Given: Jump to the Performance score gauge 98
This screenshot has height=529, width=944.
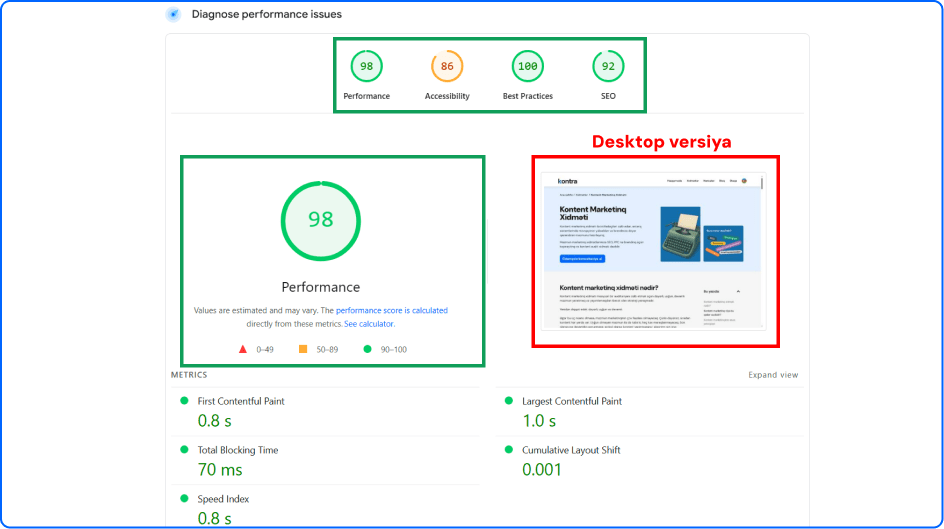Looking at the screenshot, I should point(366,66).
